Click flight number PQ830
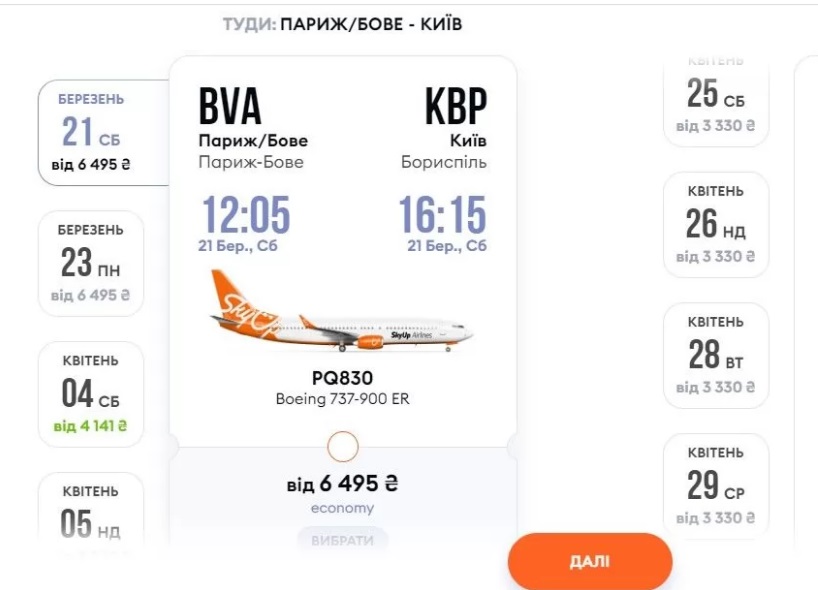This screenshot has width=818, height=590. [342, 378]
